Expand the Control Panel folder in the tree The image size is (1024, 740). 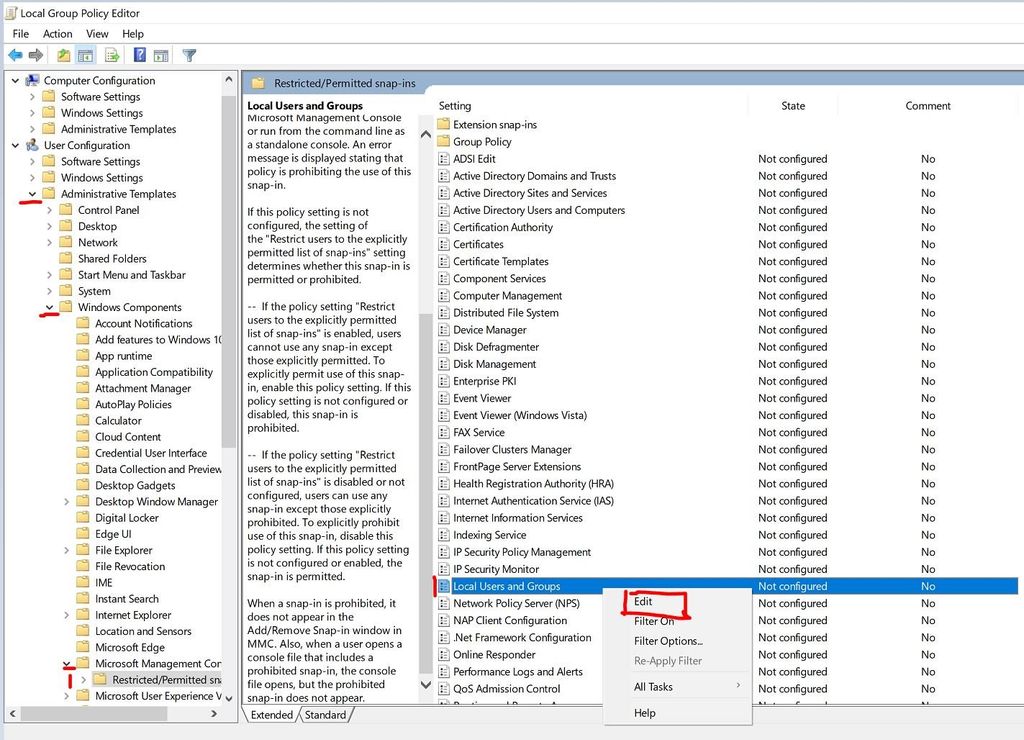(x=50, y=210)
